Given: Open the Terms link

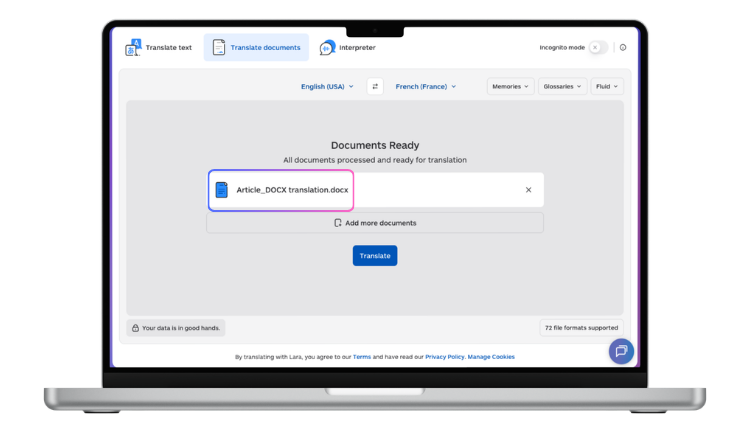Looking at the screenshot, I should pyautogui.click(x=362, y=357).
